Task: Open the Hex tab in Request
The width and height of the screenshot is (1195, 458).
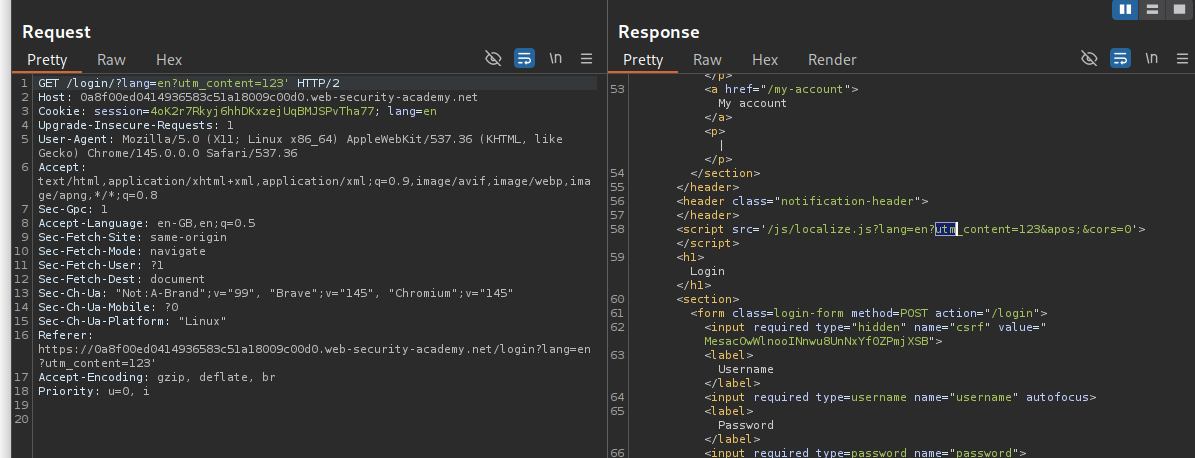Action: [169, 60]
